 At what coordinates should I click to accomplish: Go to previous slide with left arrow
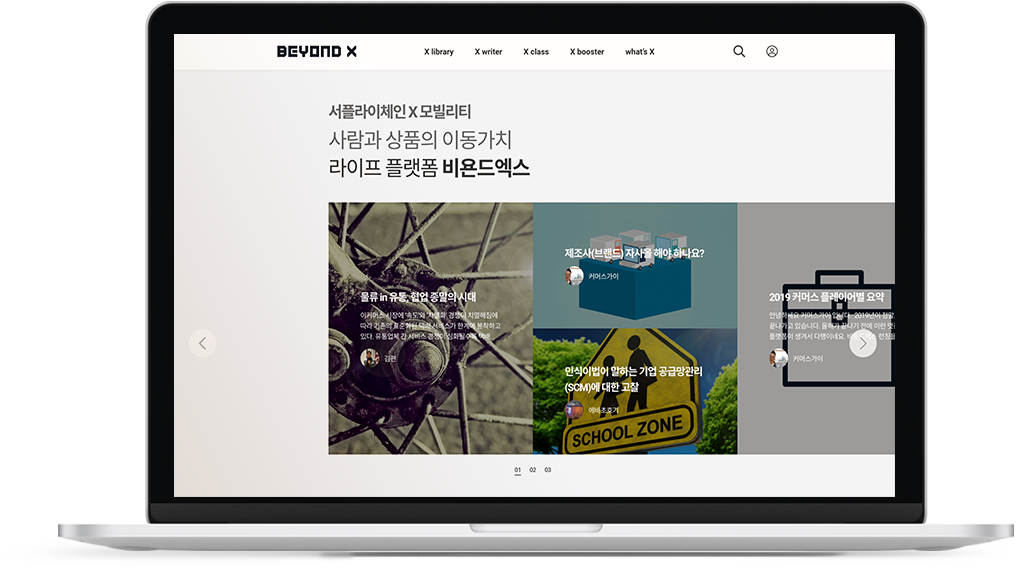tap(202, 344)
